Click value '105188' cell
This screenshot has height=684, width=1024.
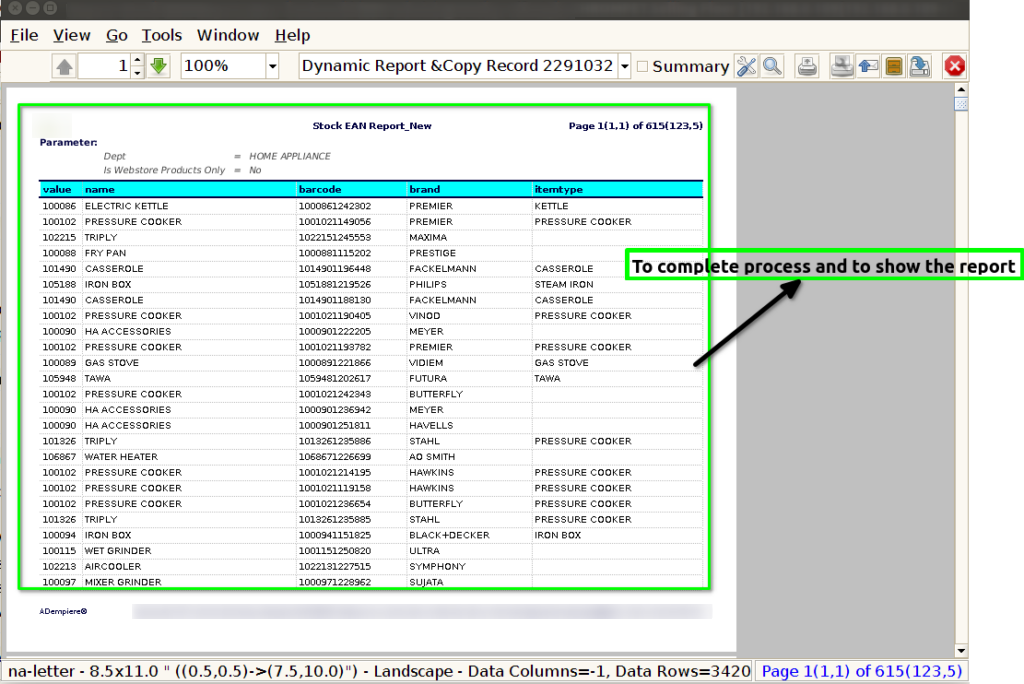click(x=59, y=284)
